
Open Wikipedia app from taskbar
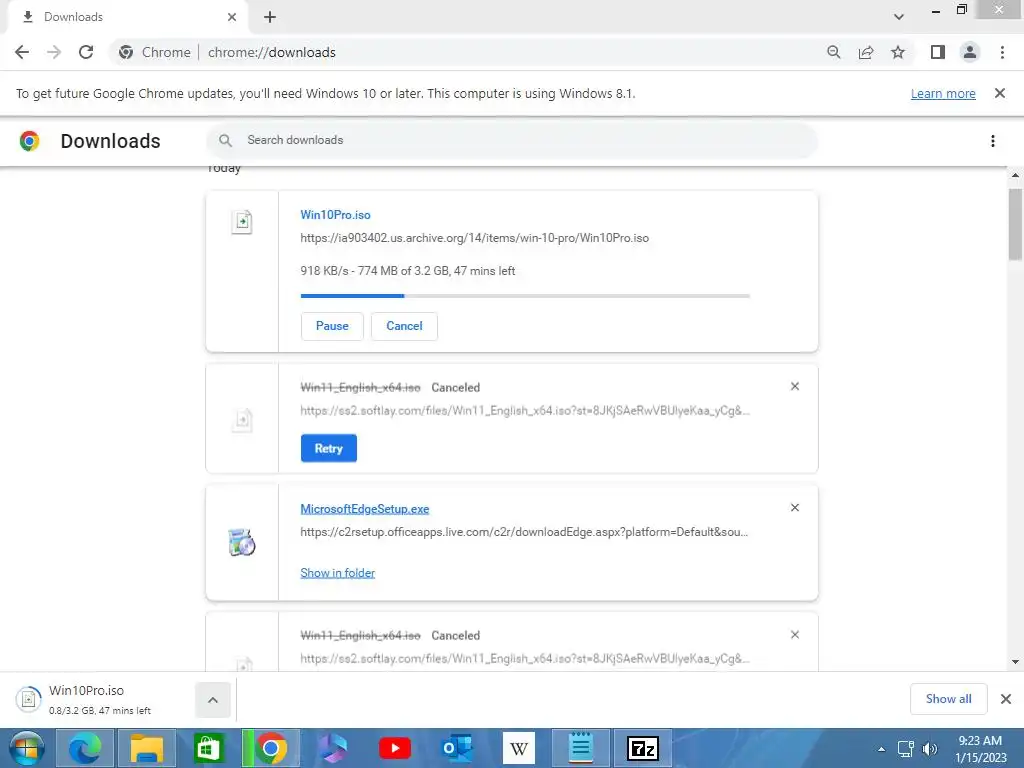coord(519,748)
